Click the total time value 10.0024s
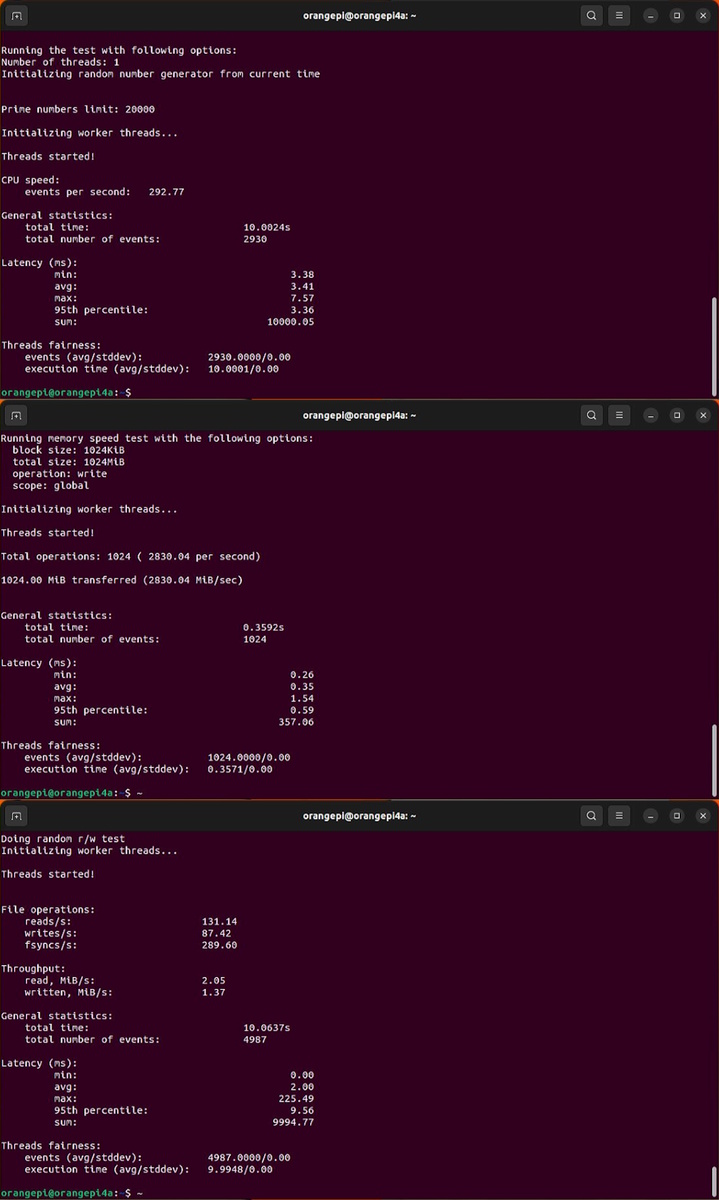This screenshot has height=1200, width=719. point(267,227)
